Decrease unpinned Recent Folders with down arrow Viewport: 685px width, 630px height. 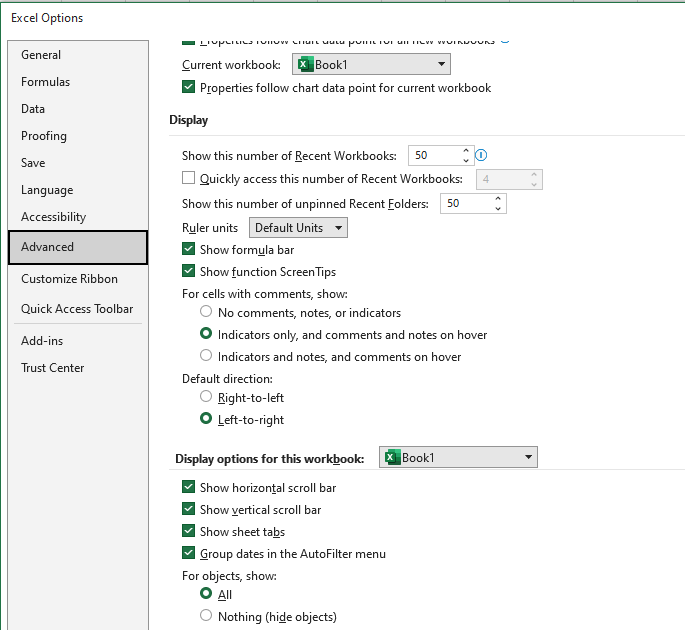[x=498, y=208]
